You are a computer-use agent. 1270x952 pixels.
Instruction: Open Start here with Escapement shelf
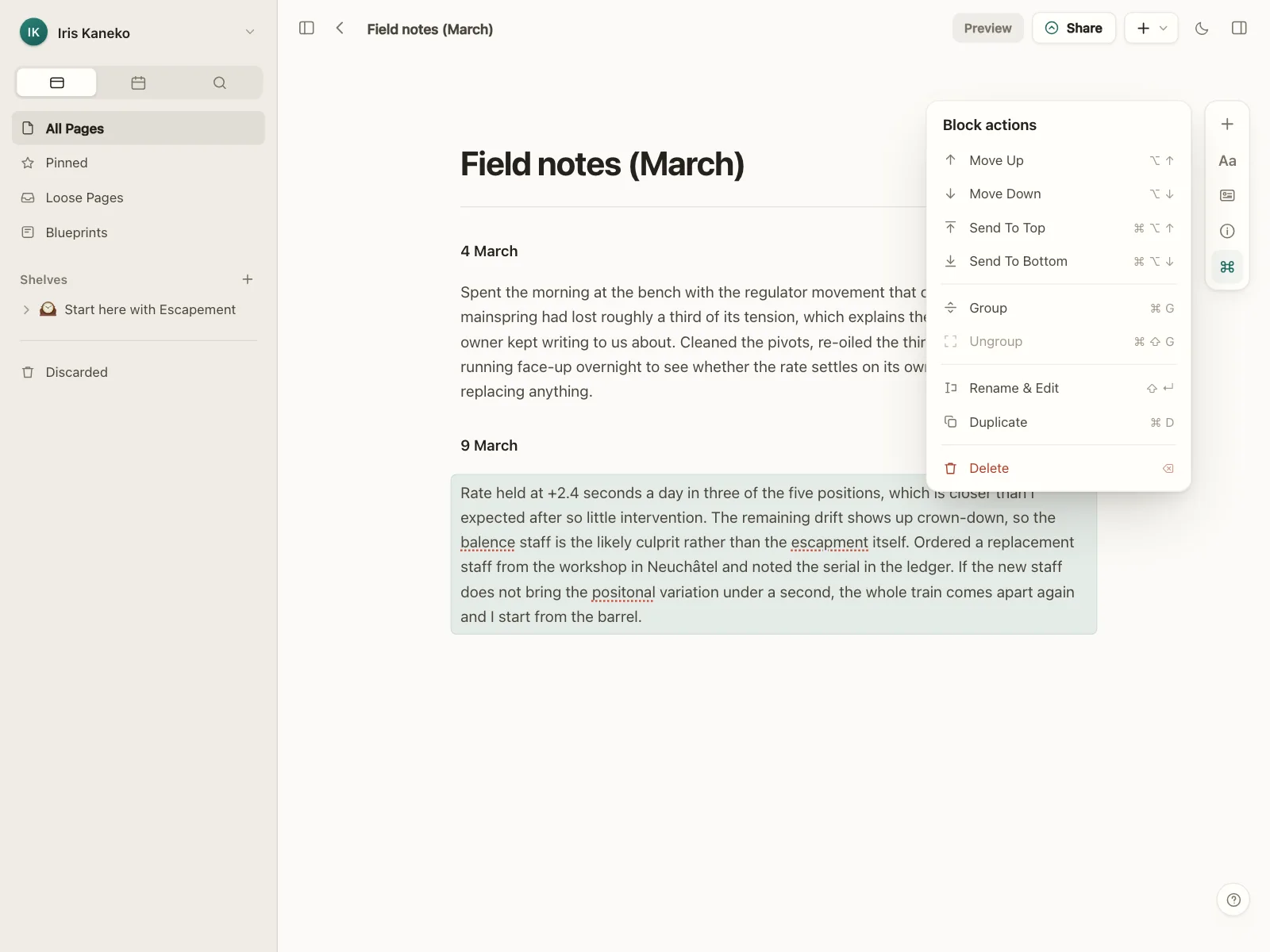[x=150, y=309]
